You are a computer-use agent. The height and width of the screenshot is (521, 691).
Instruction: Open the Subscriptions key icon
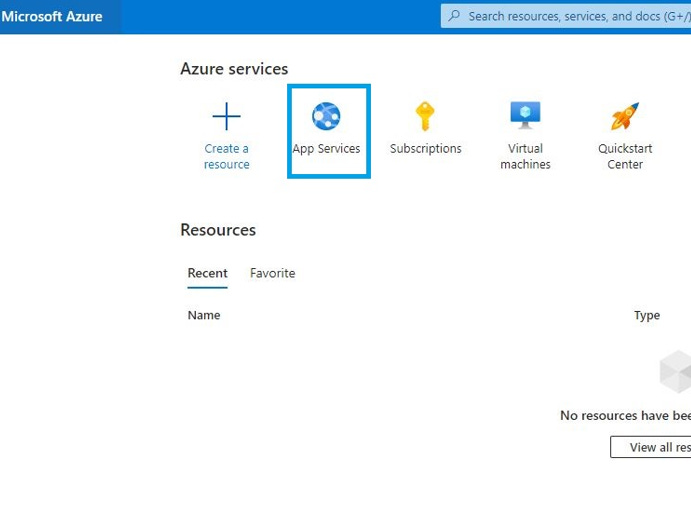[x=425, y=116]
